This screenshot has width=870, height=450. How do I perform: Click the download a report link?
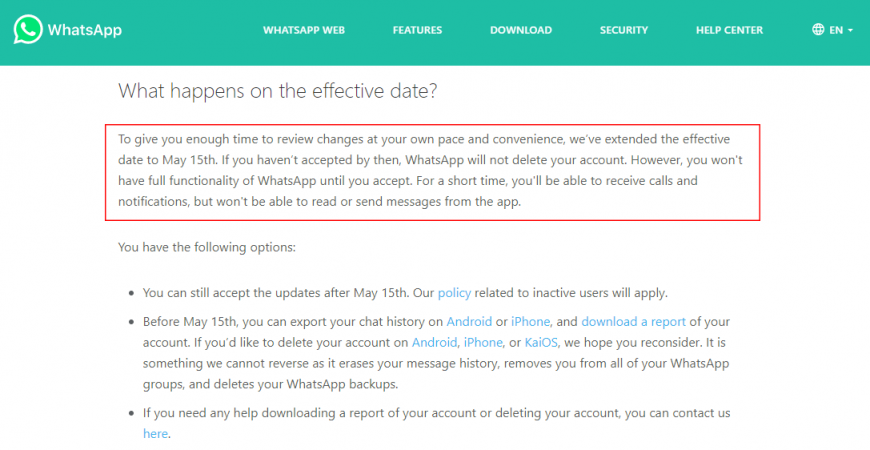click(633, 322)
